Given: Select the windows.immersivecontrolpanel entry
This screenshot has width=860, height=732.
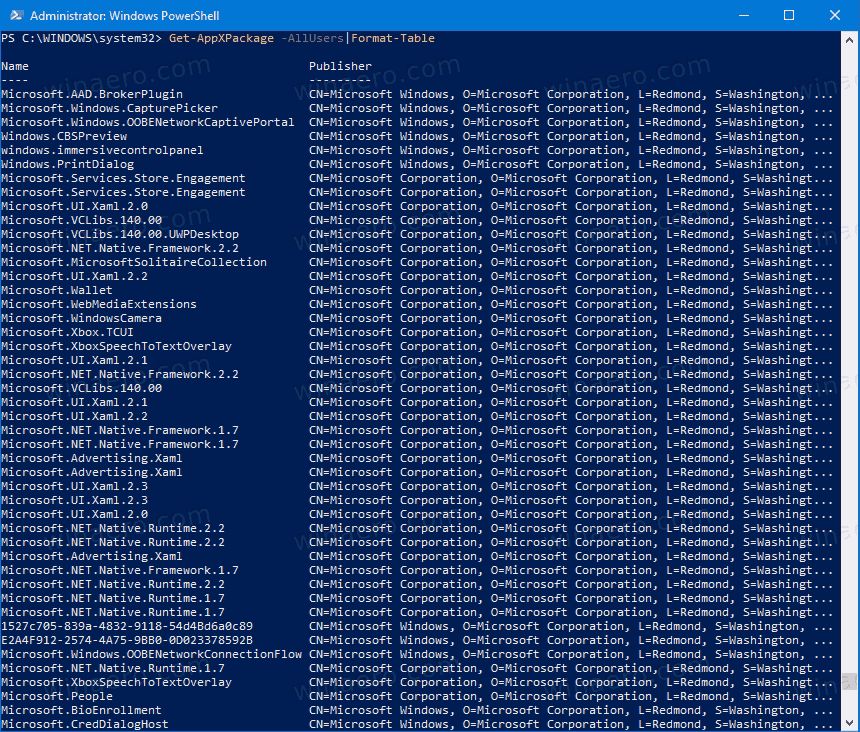Looking at the screenshot, I should point(100,149).
